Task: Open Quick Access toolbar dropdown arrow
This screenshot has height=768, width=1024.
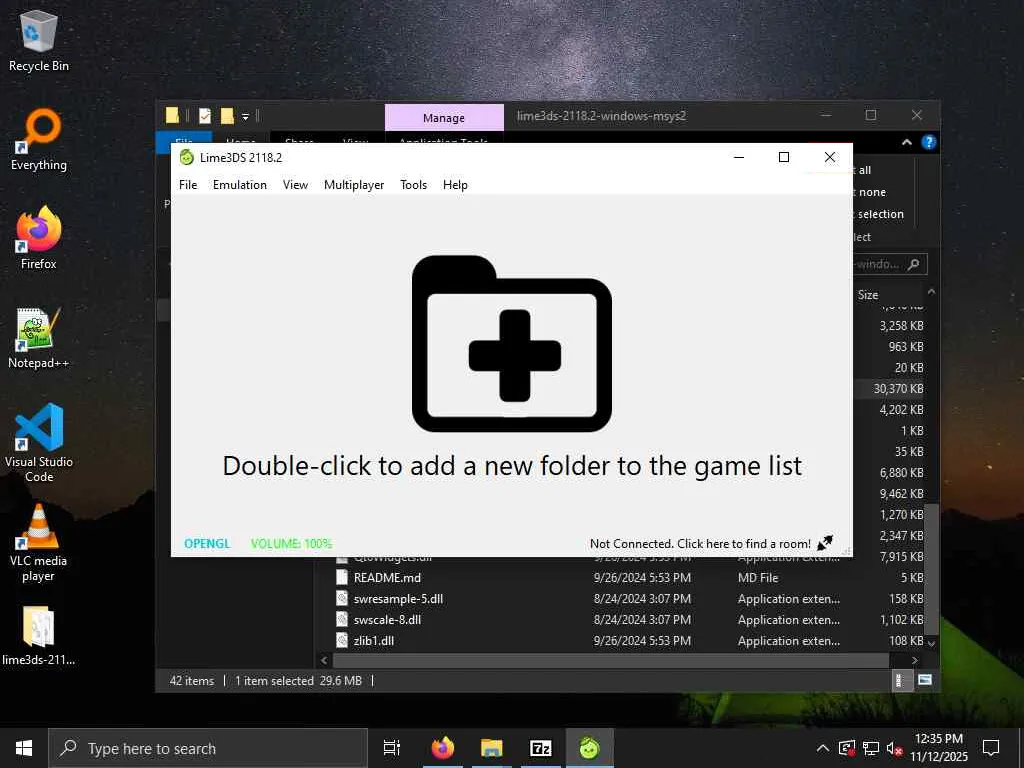Action: point(246,117)
